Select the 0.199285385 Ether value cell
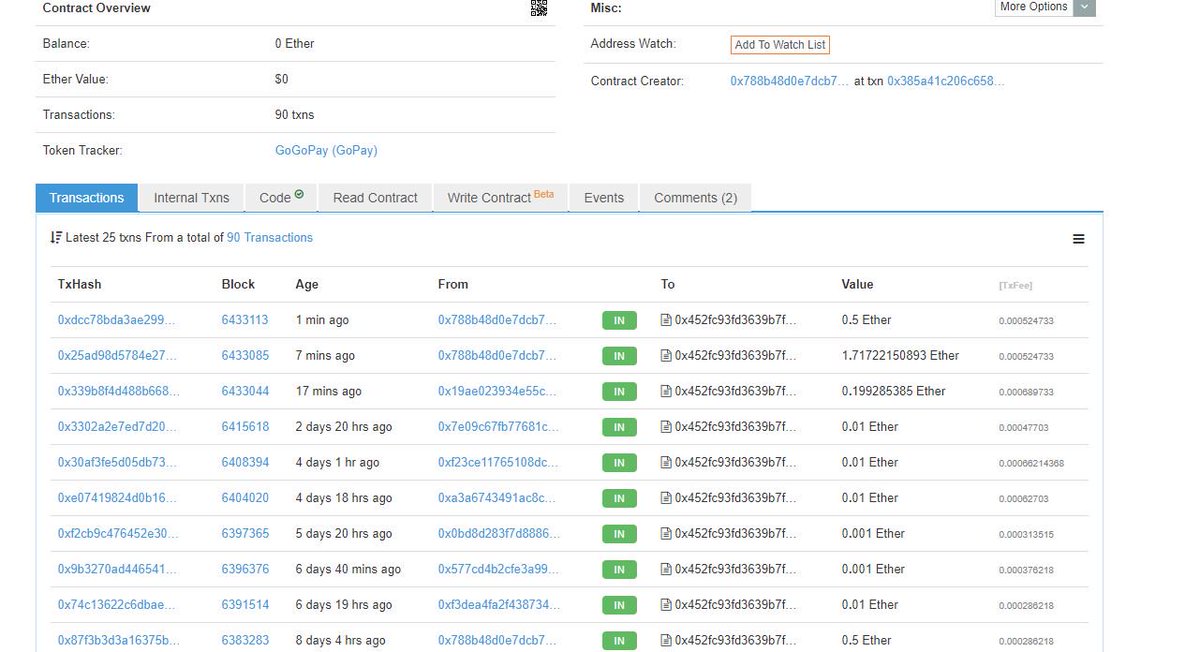This screenshot has width=1200, height=652. [893, 391]
